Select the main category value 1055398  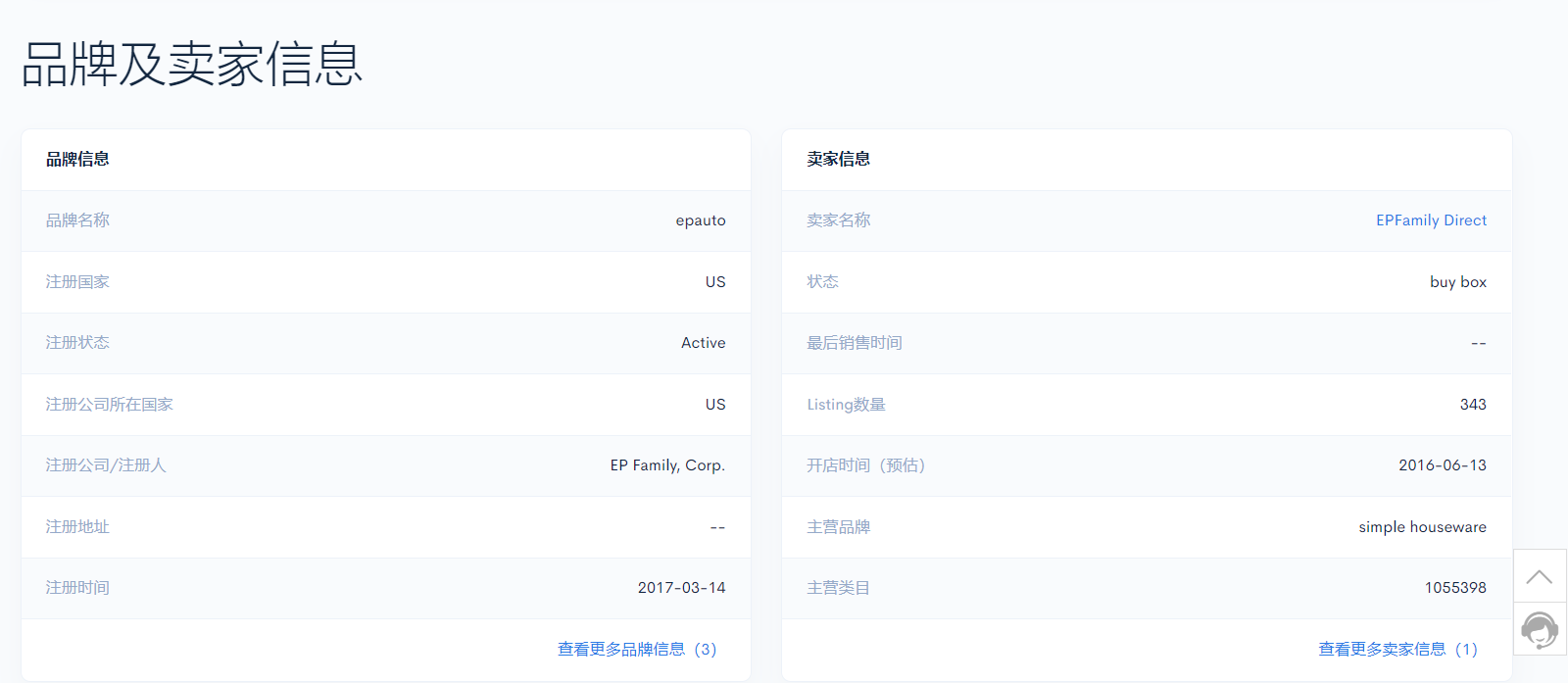point(1455,588)
